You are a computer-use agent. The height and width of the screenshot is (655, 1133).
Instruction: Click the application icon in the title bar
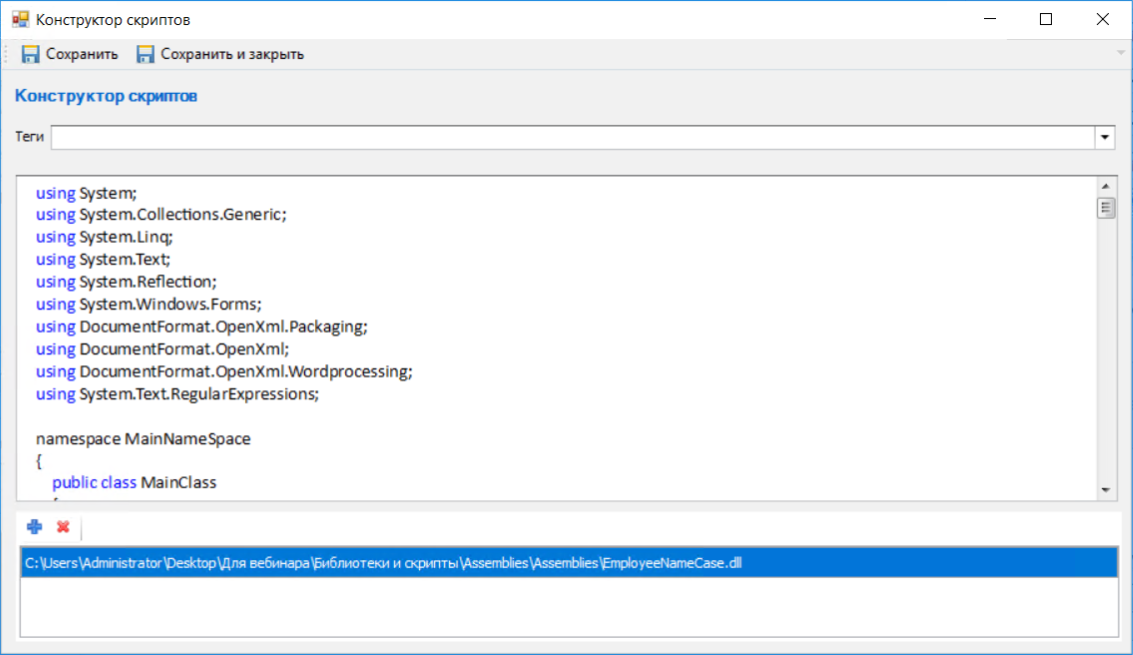(19, 19)
